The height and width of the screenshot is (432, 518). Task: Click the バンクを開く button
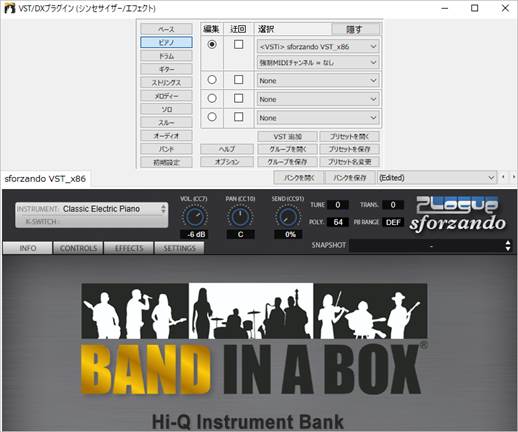pos(299,178)
